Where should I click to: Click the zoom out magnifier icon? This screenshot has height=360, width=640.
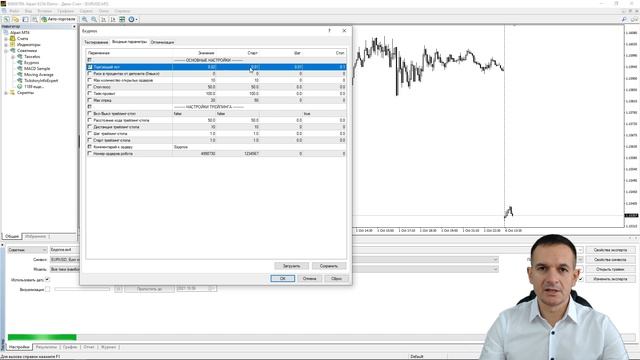94,19
